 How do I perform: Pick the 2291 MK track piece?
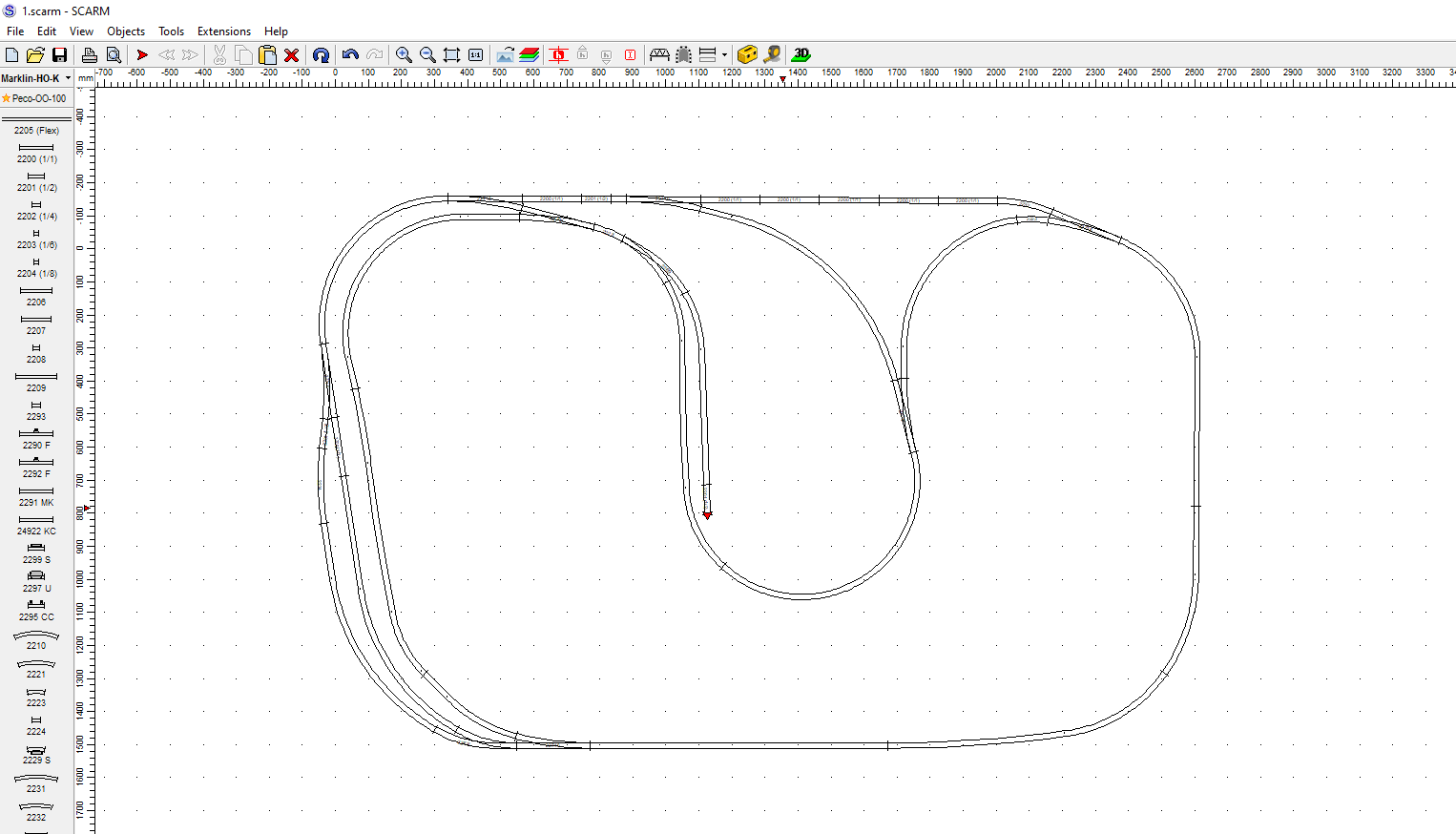[x=36, y=496]
